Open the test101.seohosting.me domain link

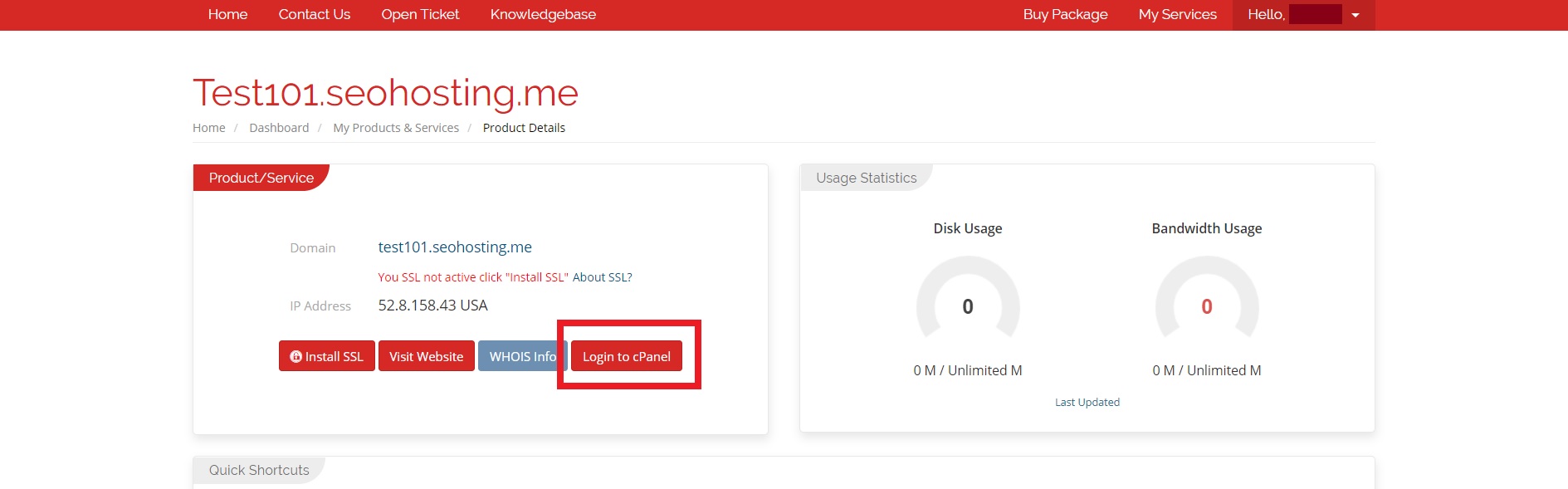coord(455,247)
